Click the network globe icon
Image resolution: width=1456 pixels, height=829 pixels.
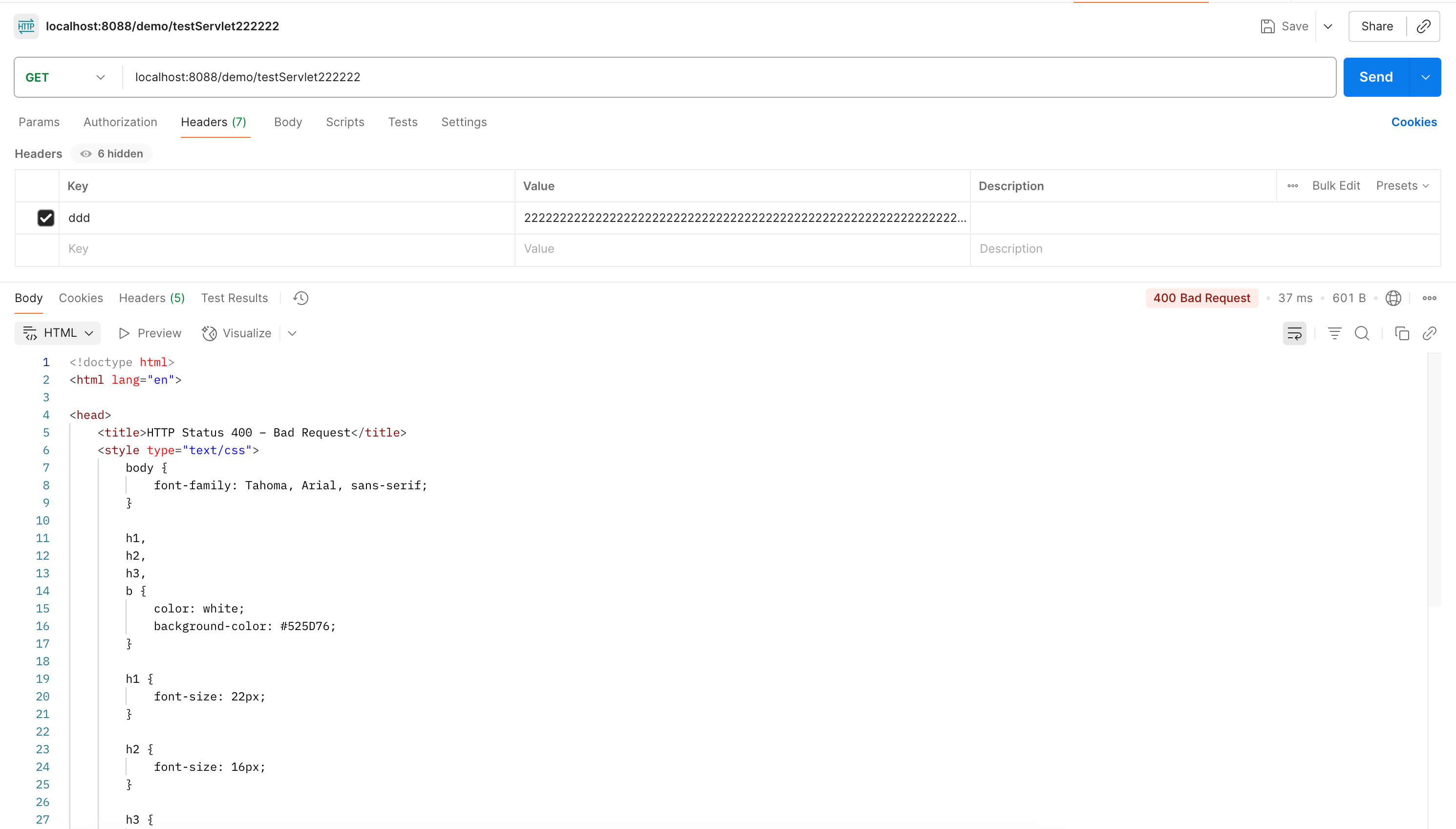[x=1393, y=298]
